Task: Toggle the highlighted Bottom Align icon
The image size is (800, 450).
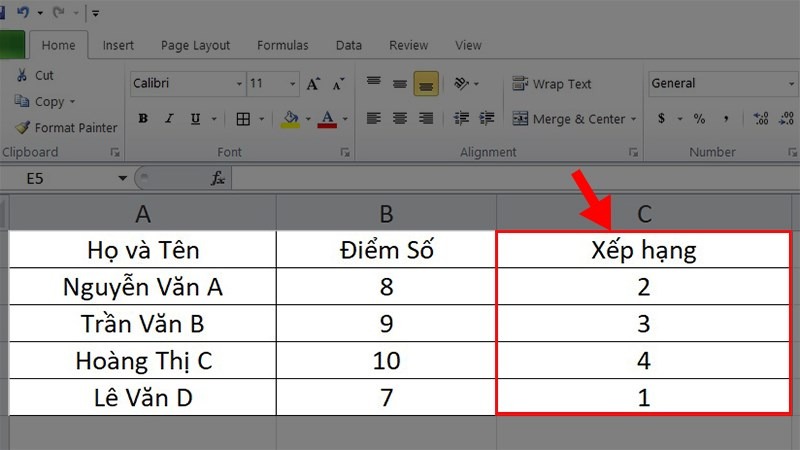Action: pos(426,84)
